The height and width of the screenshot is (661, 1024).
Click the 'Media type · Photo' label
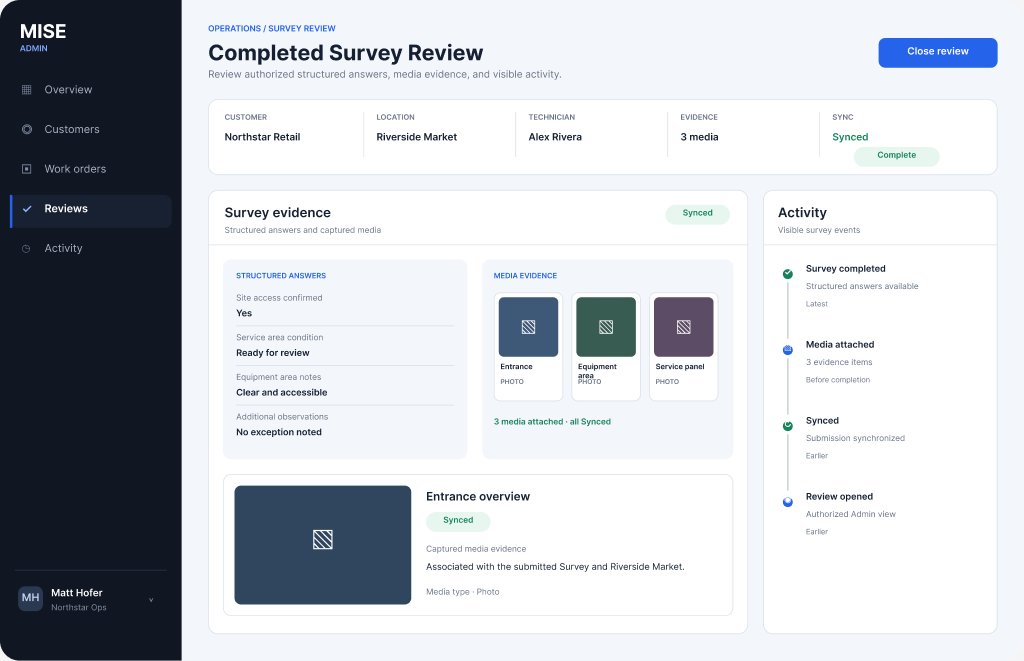pyautogui.click(x=463, y=592)
